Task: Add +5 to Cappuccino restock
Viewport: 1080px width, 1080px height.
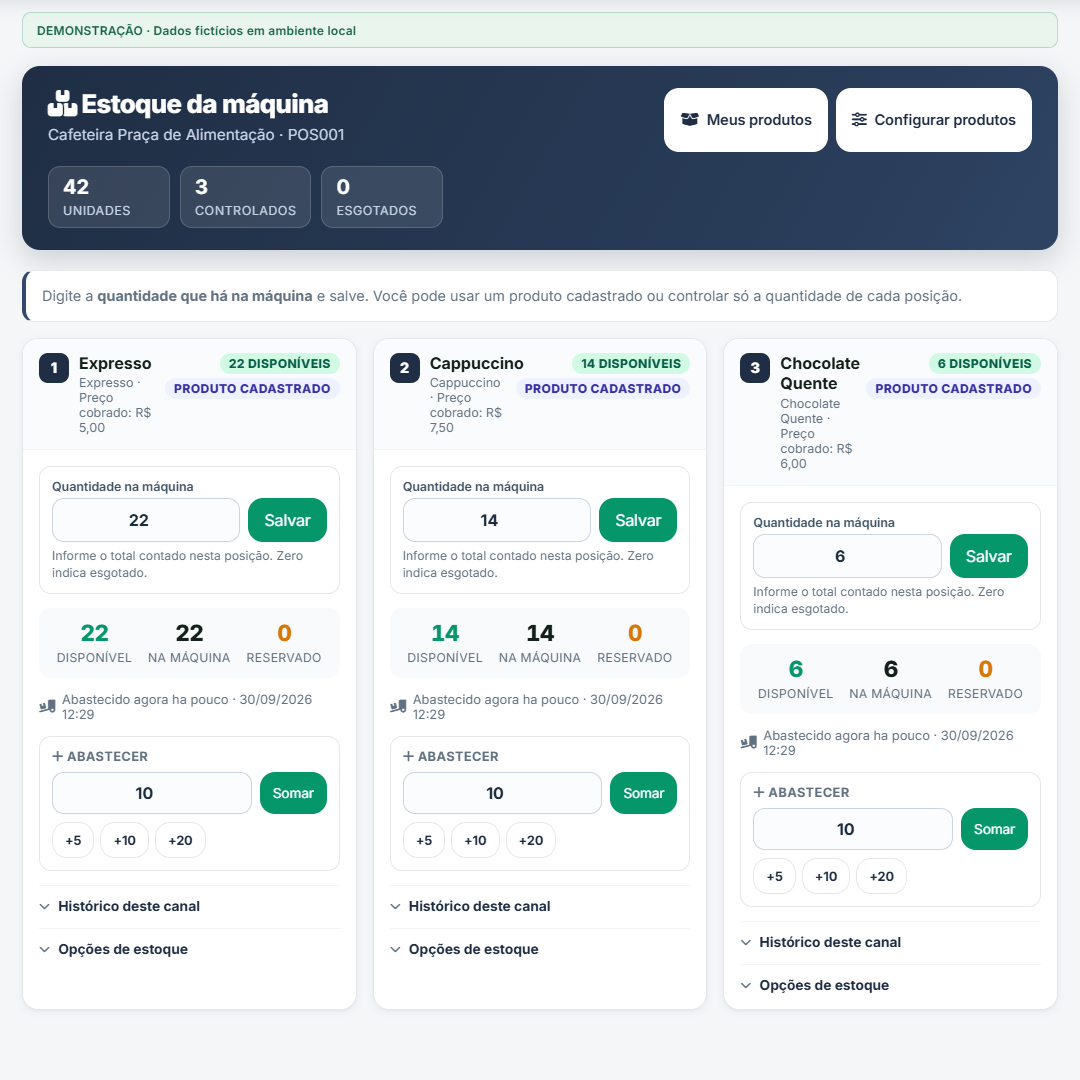Action: [x=424, y=840]
